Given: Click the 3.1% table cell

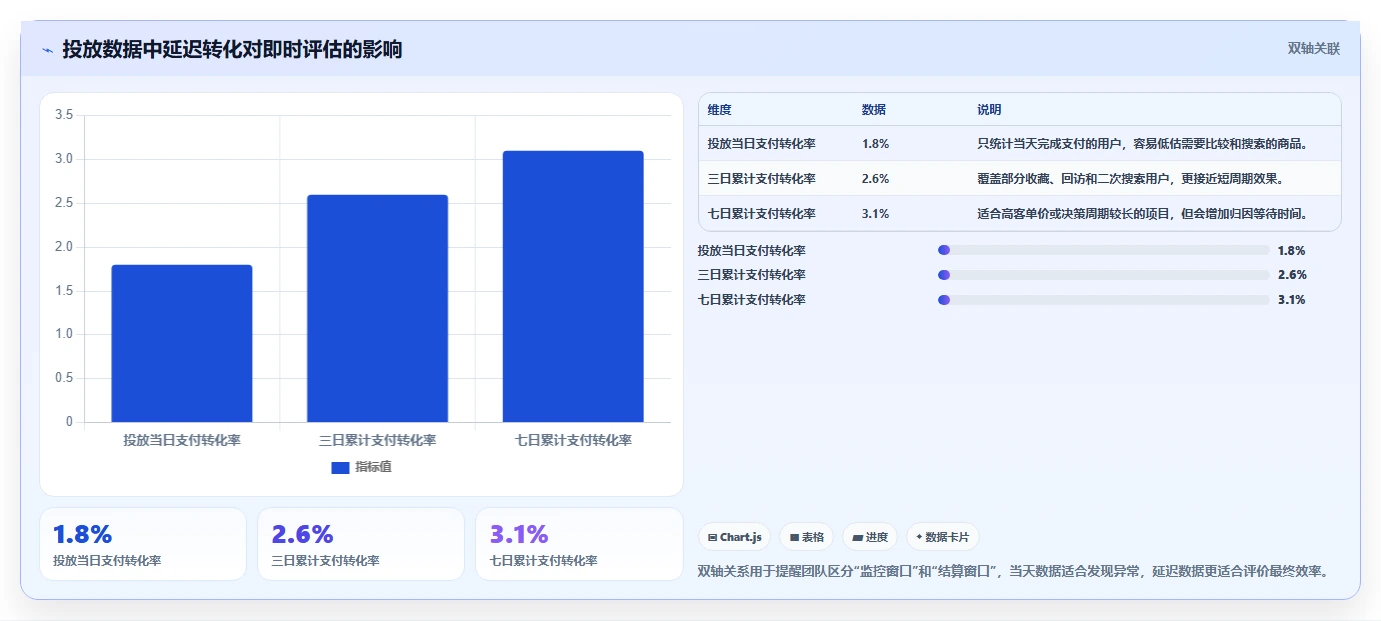Looking at the screenshot, I should pyautogui.click(x=875, y=214).
